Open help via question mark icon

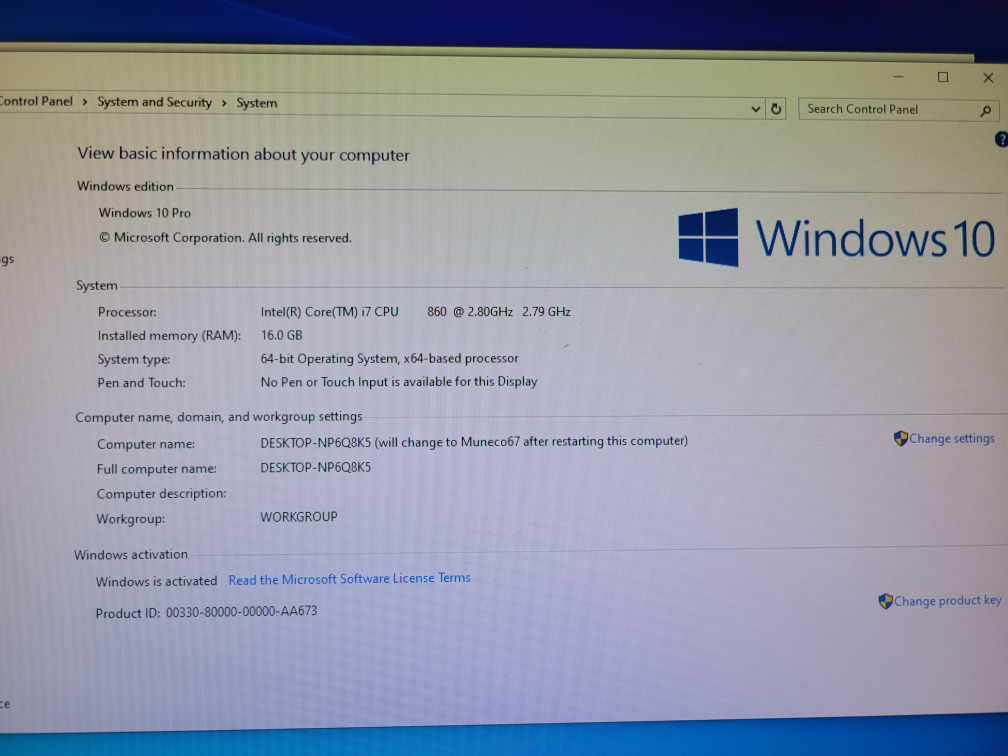click(x=1002, y=139)
